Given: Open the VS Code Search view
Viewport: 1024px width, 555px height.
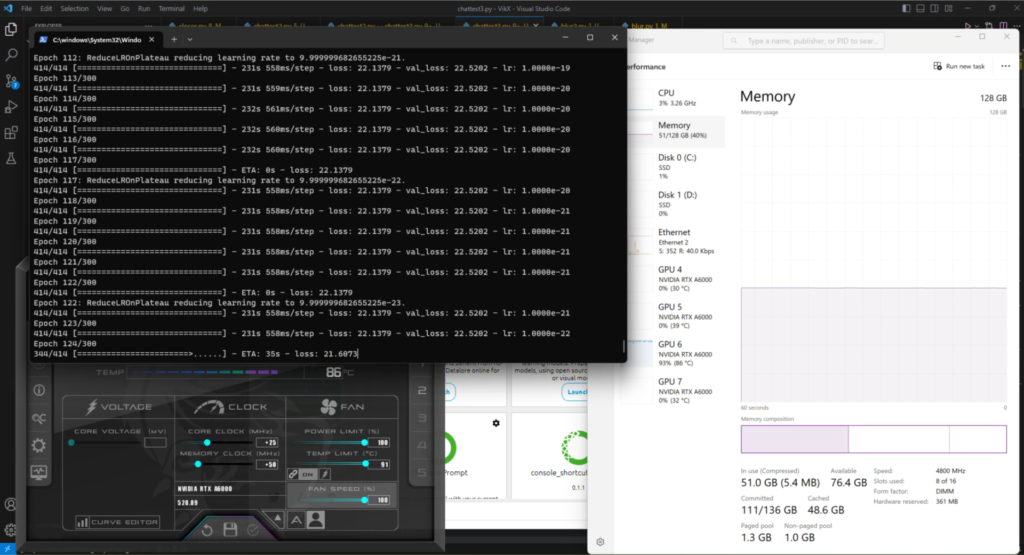Looking at the screenshot, I should (x=11, y=56).
